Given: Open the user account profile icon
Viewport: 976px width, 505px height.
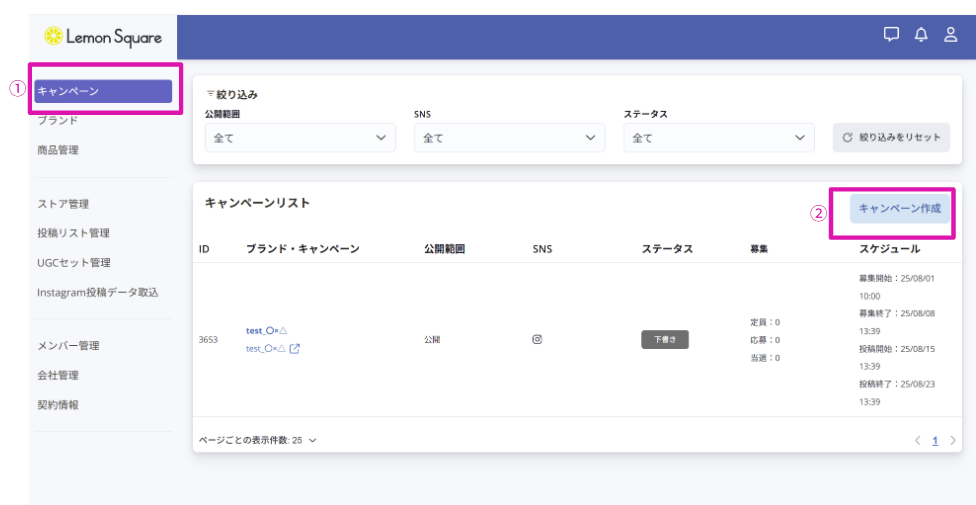Looking at the screenshot, I should tap(950, 35).
